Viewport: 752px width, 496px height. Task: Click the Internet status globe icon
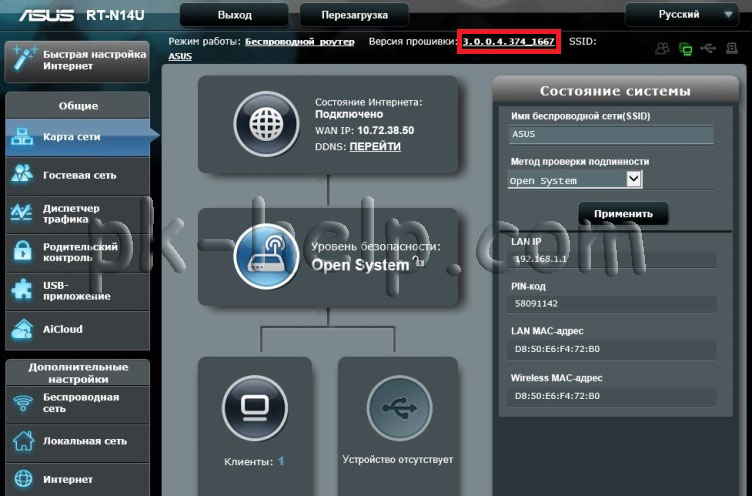click(x=266, y=124)
